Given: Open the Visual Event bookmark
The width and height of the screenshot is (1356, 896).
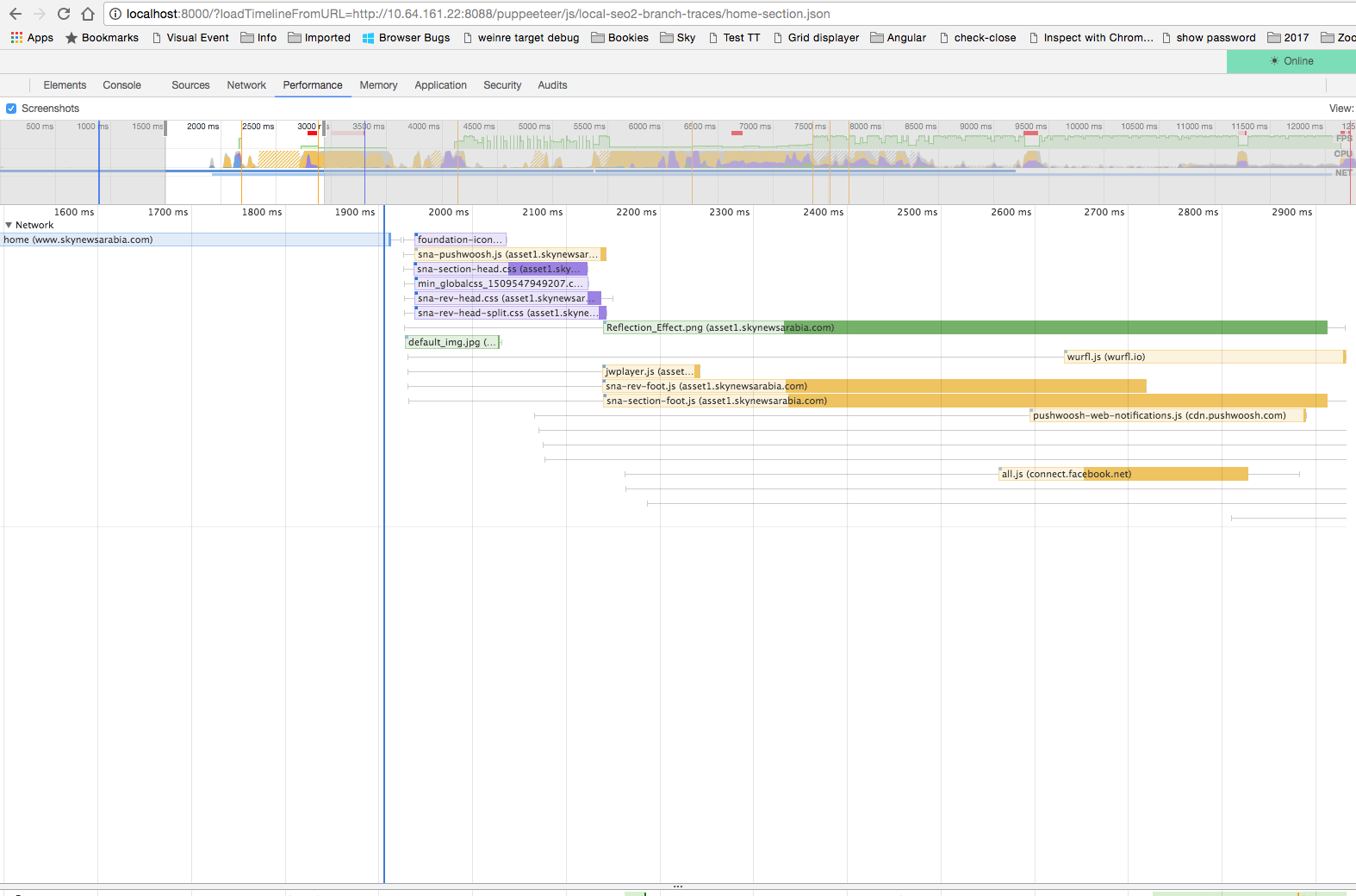Looking at the screenshot, I should (190, 38).
